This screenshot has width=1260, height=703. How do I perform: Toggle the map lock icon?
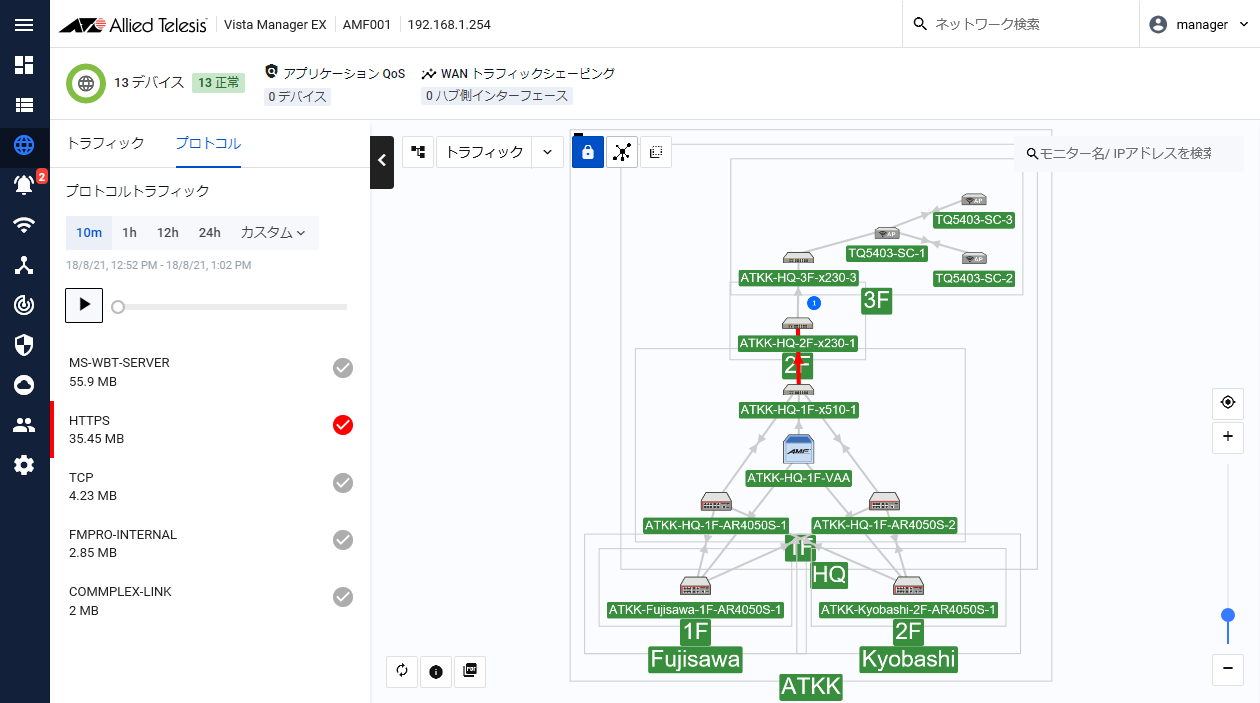[588, 152]
